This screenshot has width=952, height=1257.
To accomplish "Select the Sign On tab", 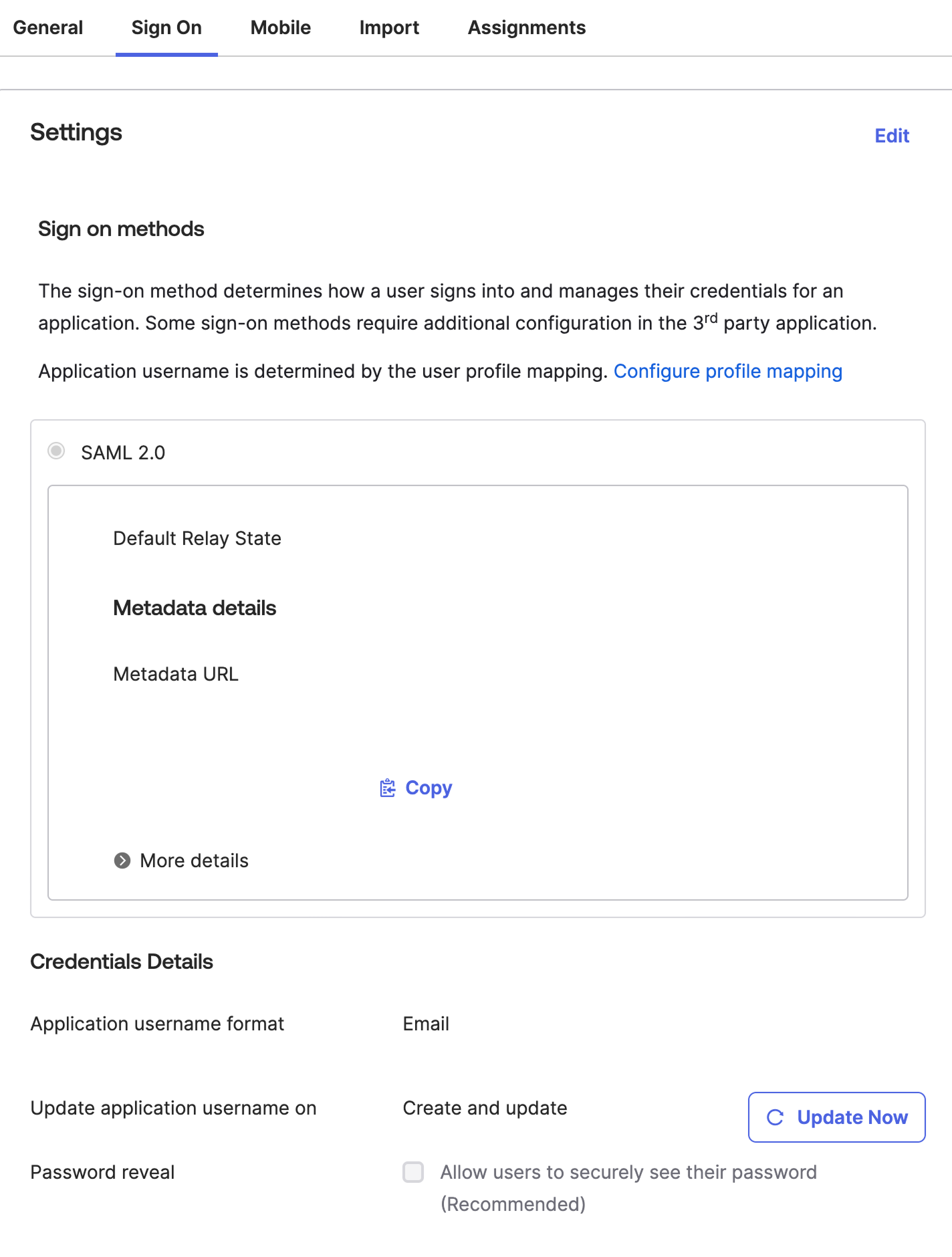I will click(166, 27).
